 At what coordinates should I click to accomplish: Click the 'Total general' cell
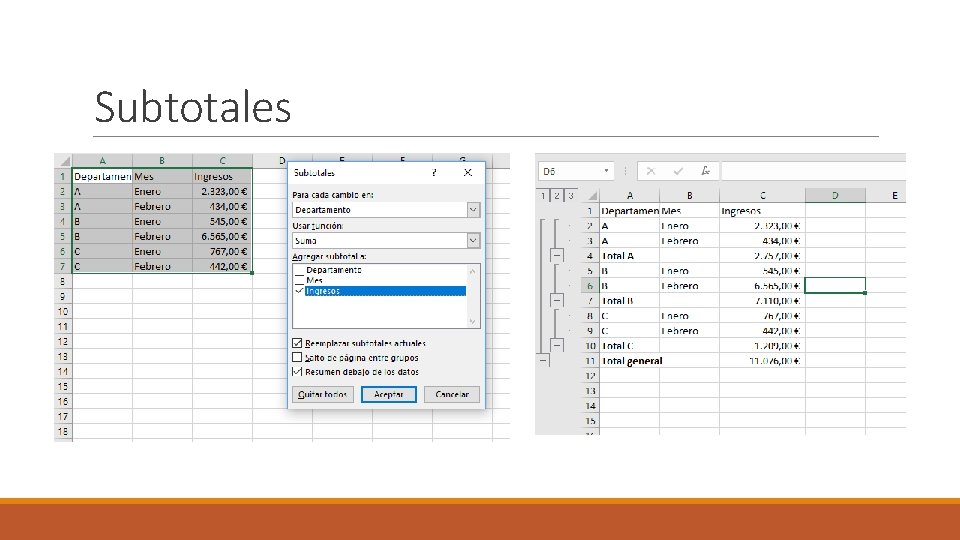[x=630, y=361]
